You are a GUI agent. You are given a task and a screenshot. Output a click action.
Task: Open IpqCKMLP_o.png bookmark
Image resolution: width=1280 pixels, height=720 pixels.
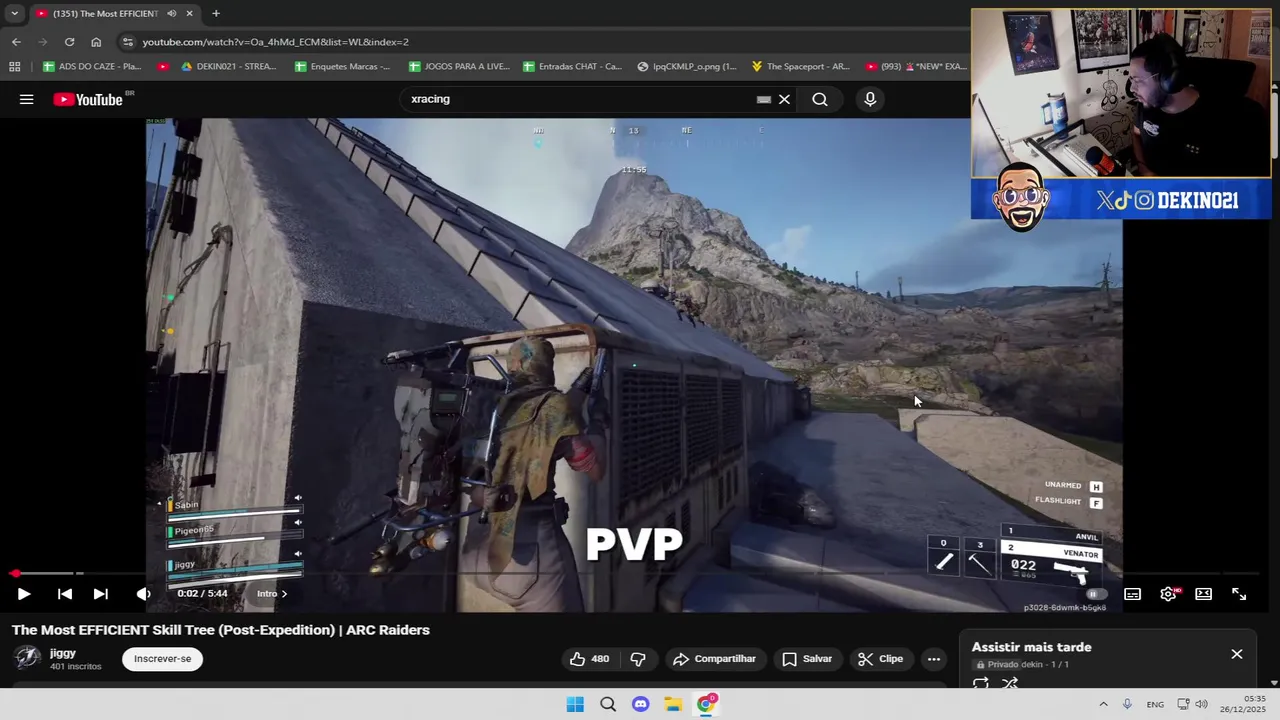tap(685, 66)
